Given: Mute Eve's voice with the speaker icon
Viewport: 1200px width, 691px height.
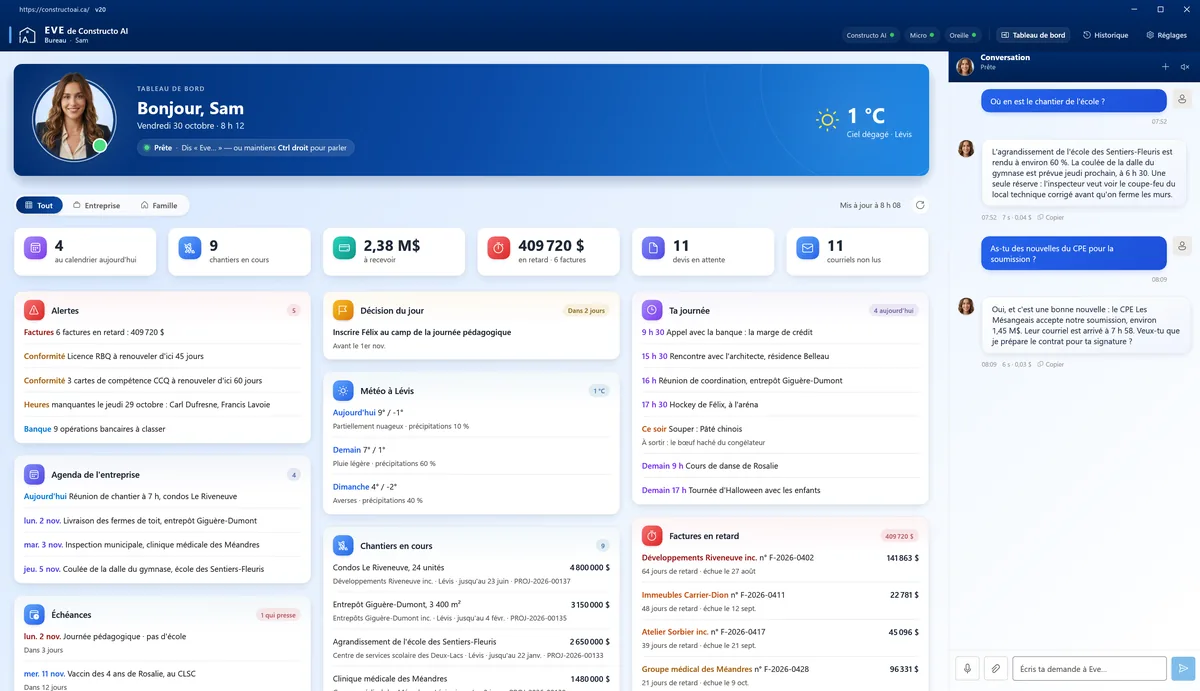Looking at the screenshot, I should [x=1185, y=67].
